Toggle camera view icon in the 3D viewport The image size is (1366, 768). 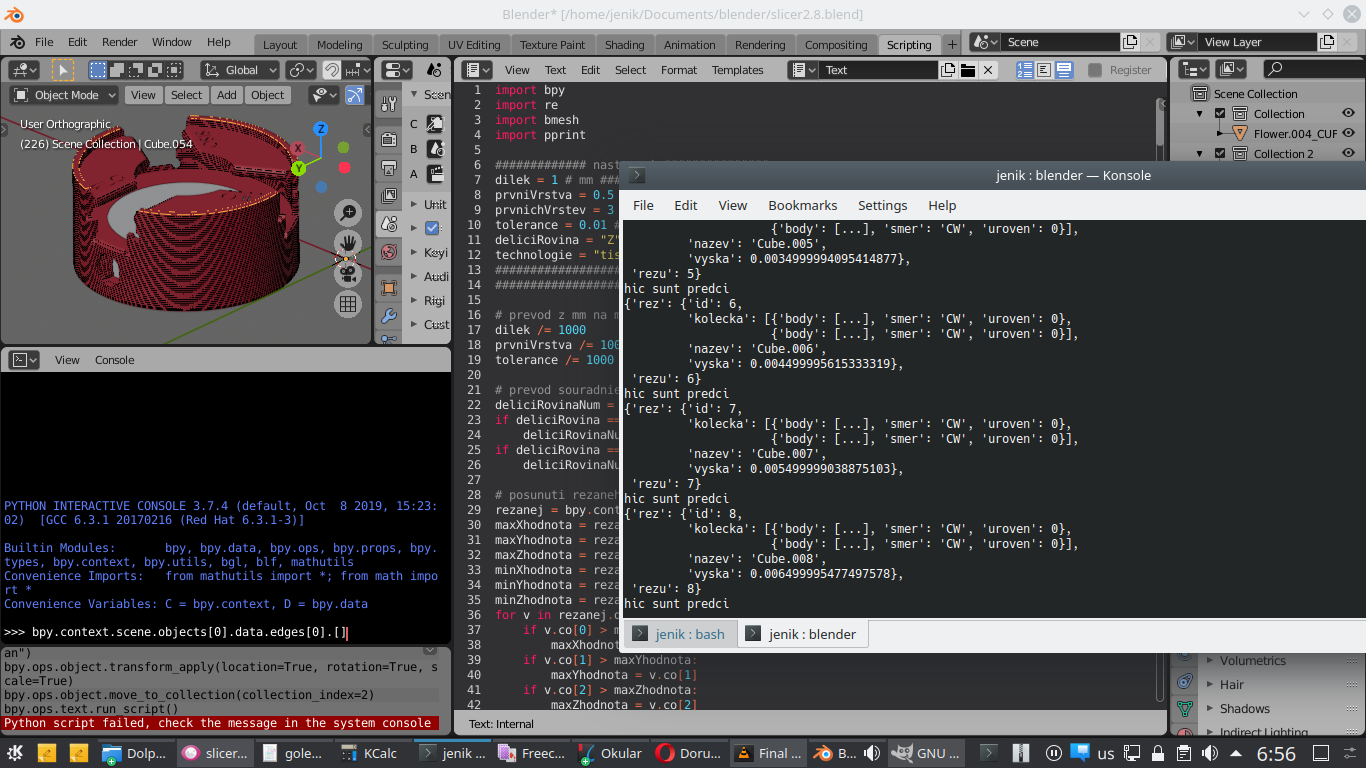tap(348, 272)
